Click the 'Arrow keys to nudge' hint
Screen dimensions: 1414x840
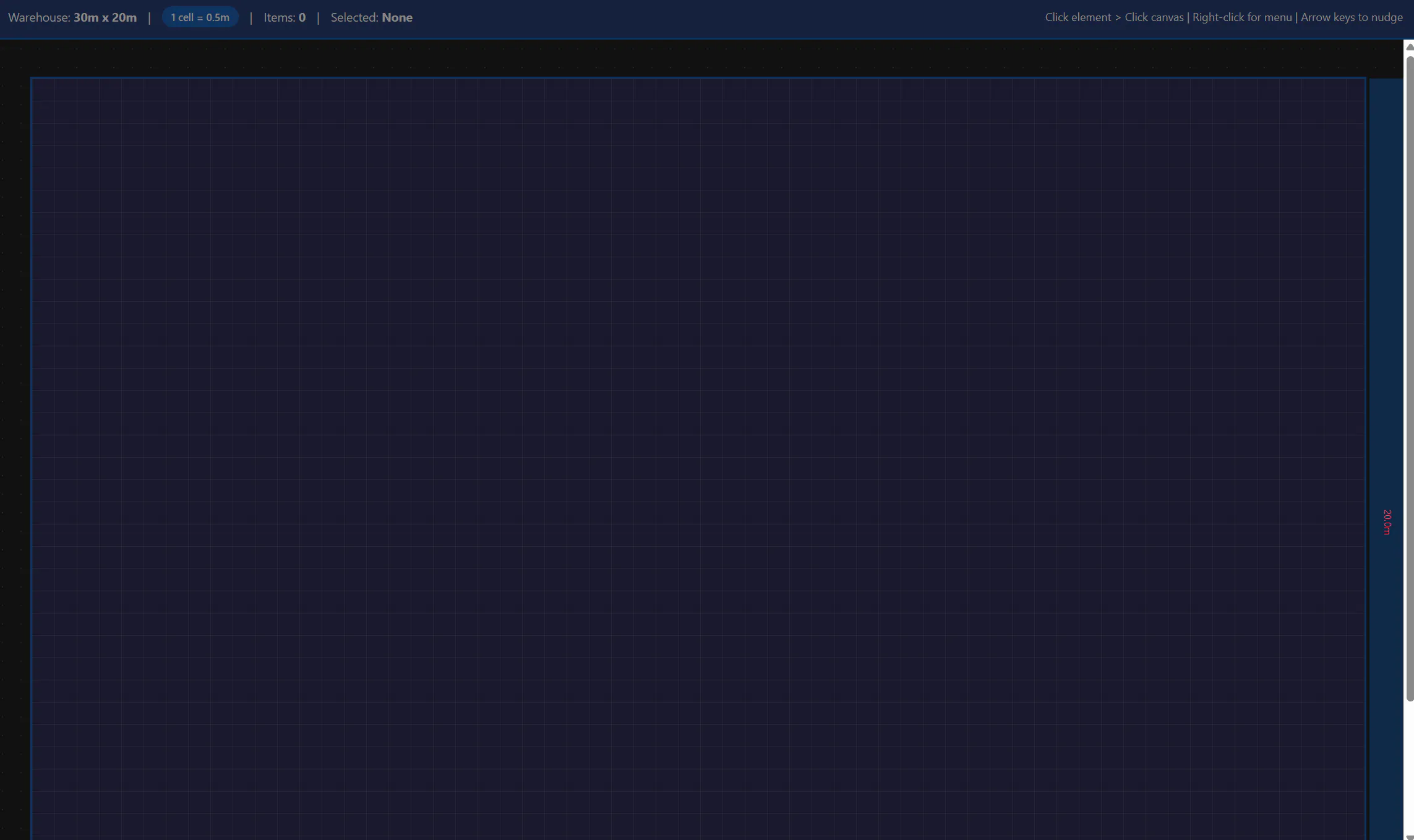tap(1352, 17)
